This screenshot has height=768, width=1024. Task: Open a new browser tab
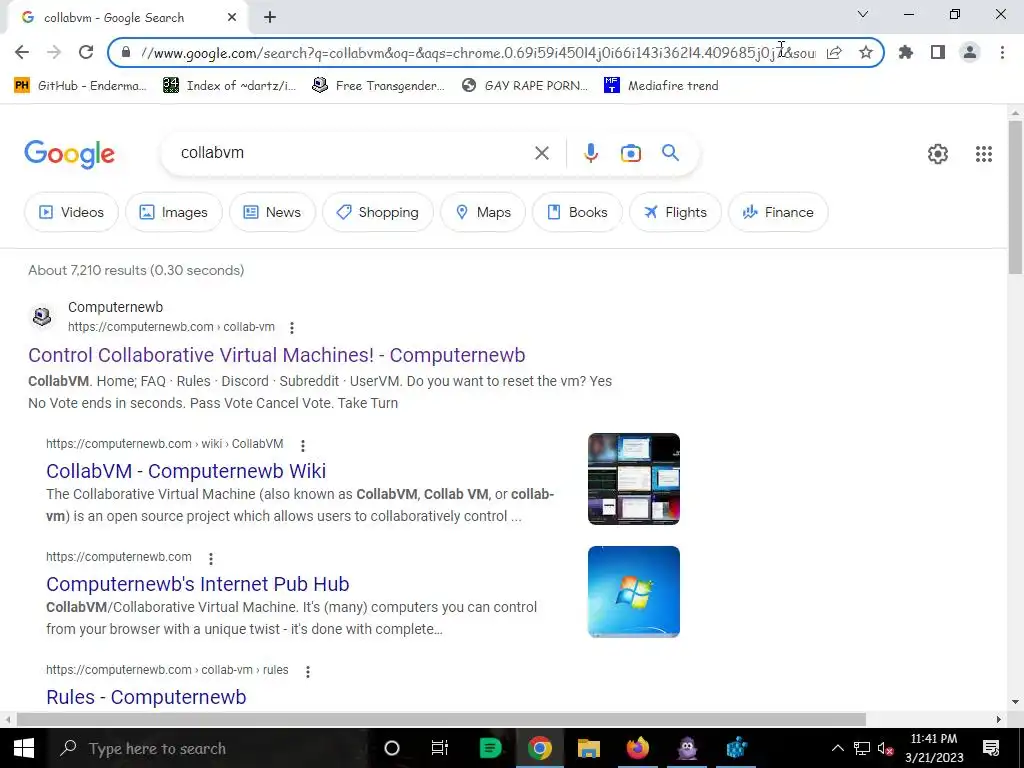270,18
